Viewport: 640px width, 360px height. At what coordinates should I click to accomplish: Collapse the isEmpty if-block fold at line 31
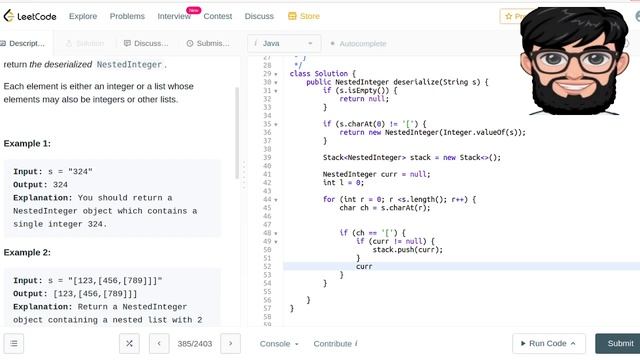(x=276, y=91)
